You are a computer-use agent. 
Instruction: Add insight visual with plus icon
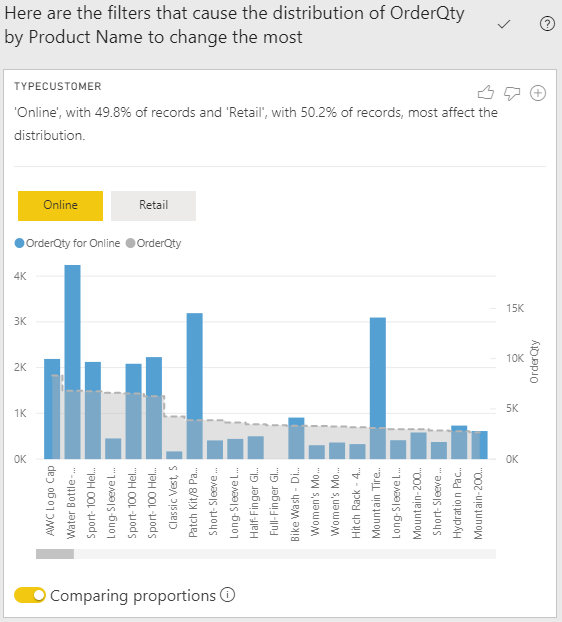coord(538,93)
